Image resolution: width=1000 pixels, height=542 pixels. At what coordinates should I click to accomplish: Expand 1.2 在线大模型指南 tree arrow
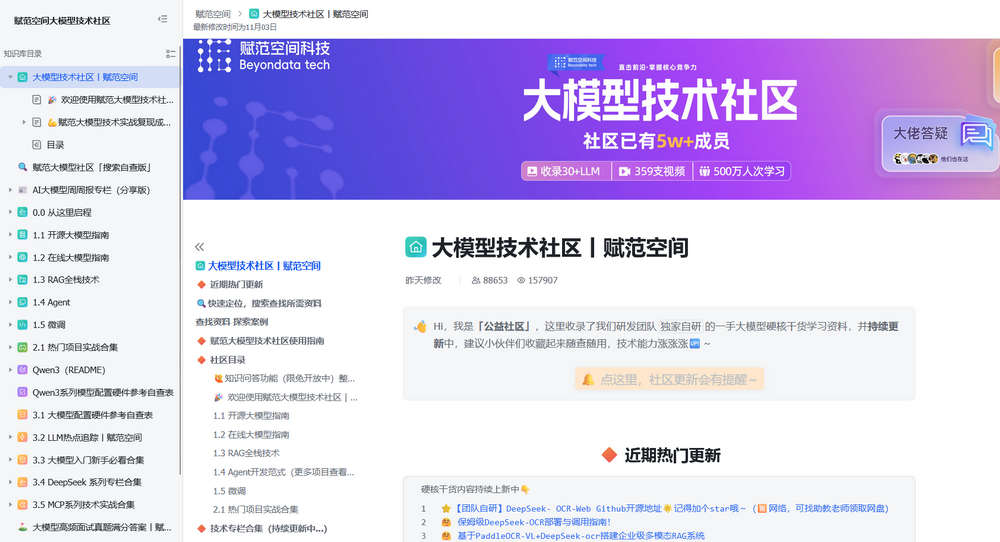click(10, 258)
